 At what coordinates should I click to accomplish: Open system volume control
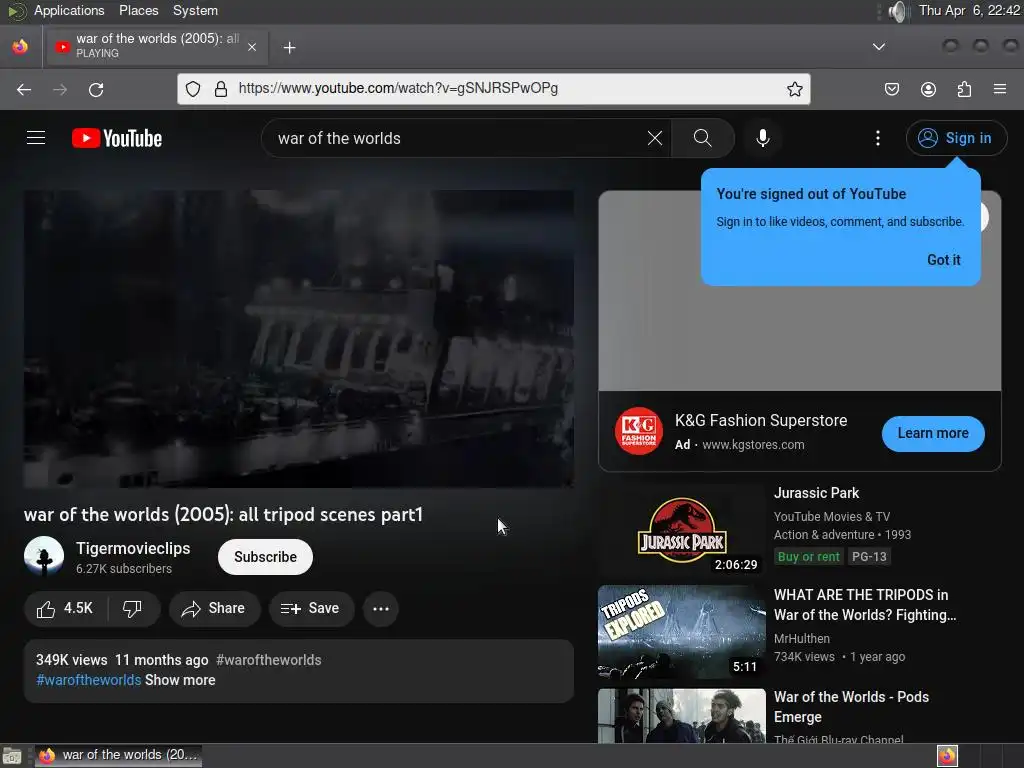coord(898,11)
